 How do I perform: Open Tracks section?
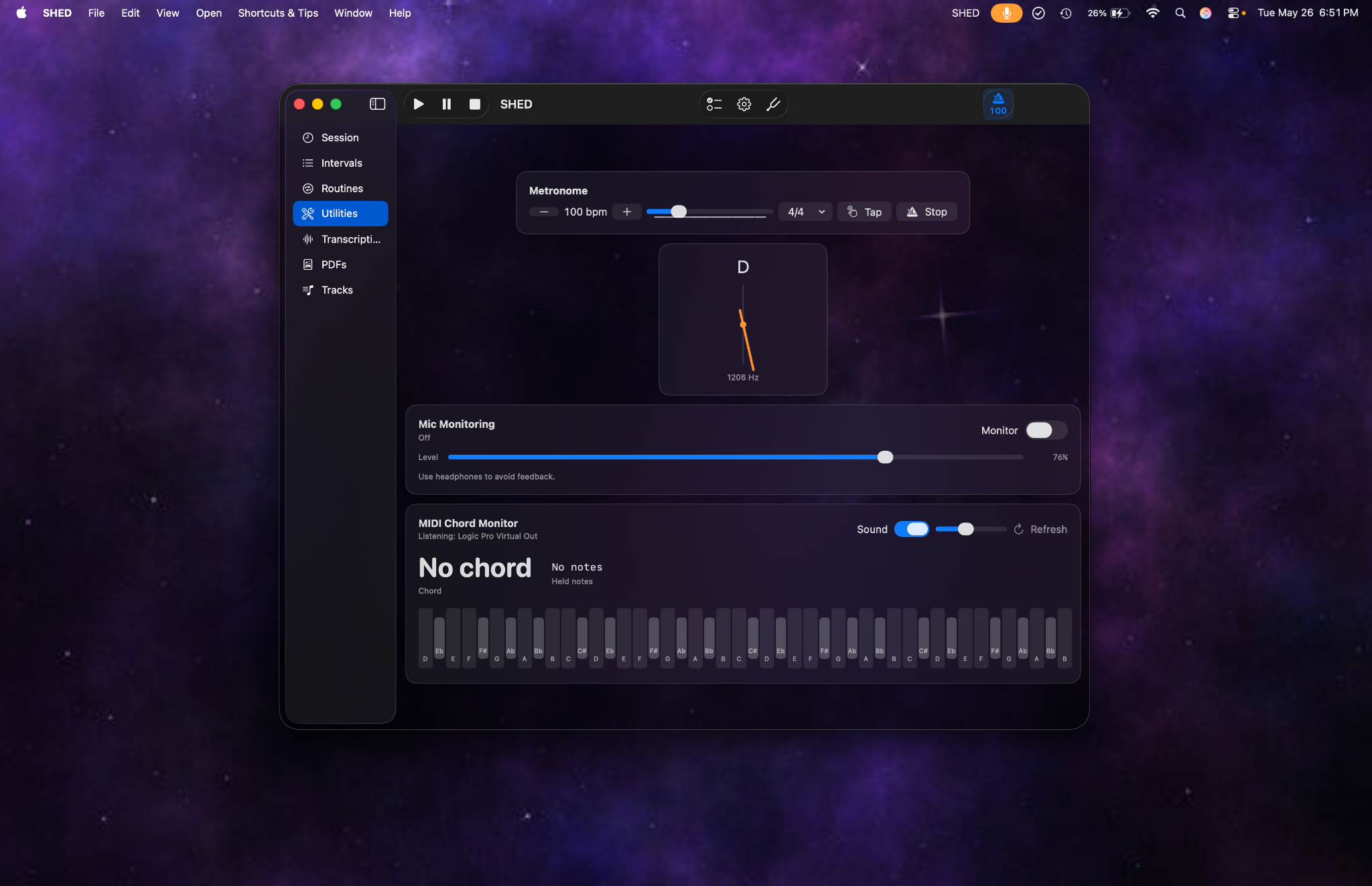point(340,290)
